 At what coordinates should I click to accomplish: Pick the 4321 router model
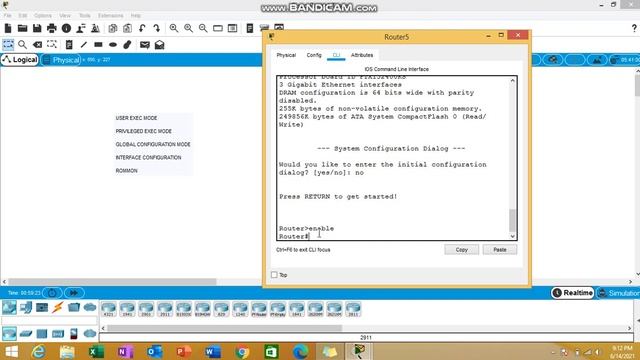pyautogui.click(x=109, y=309)
